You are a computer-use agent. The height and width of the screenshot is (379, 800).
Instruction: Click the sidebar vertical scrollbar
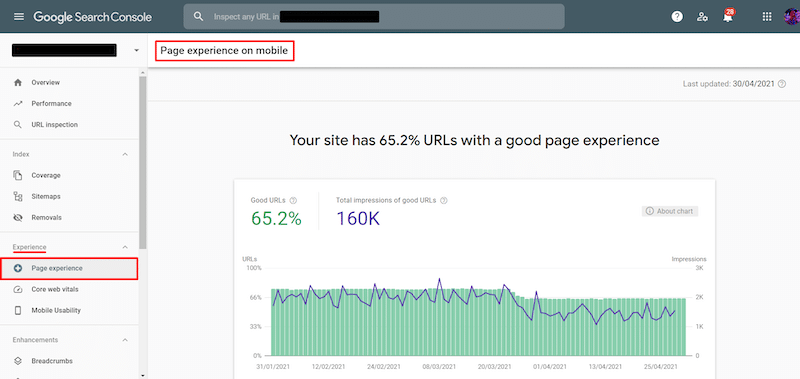point(143,162)
